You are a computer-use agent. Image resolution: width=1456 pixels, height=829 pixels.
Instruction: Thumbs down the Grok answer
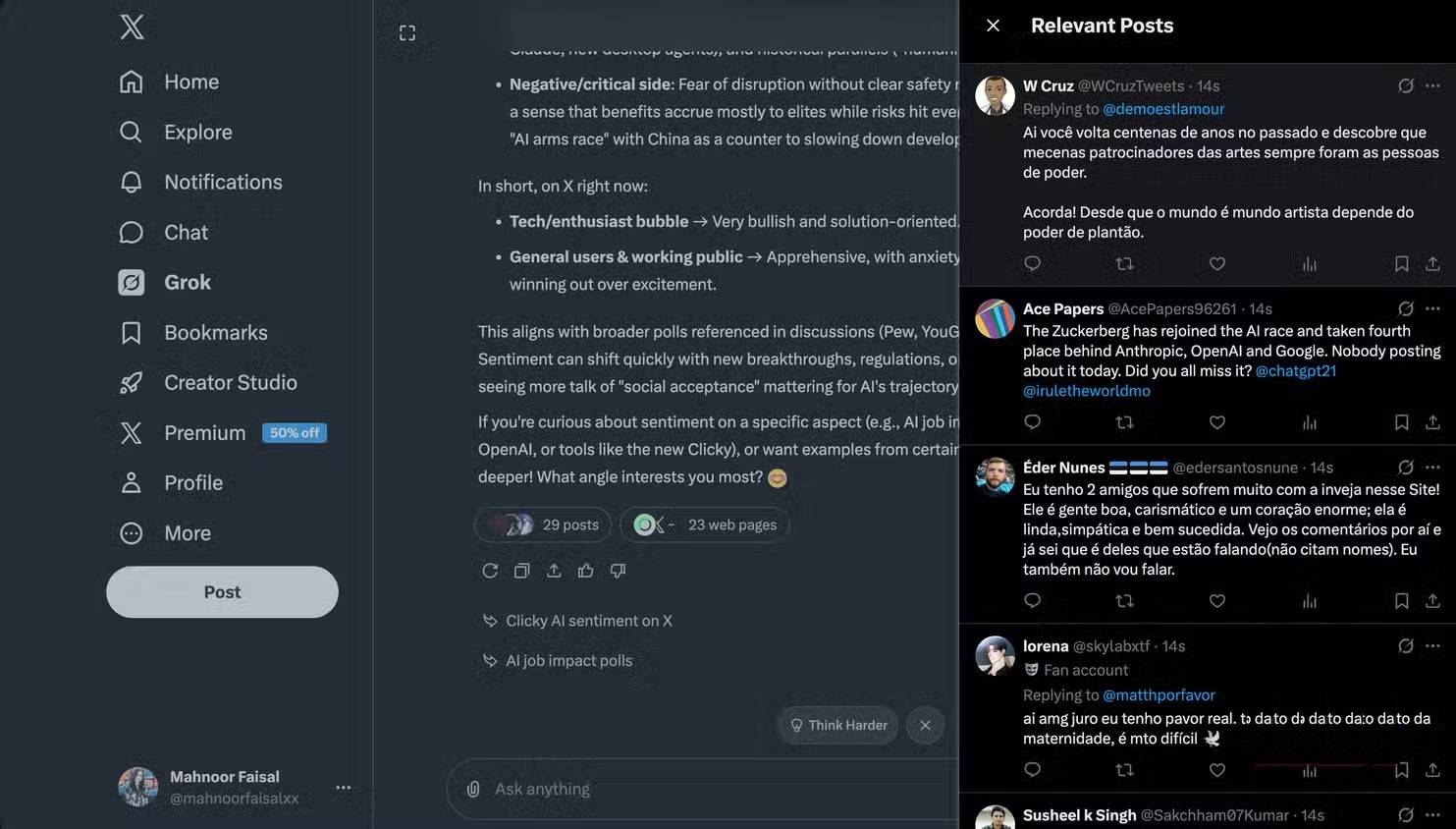(x=618, y=571)
